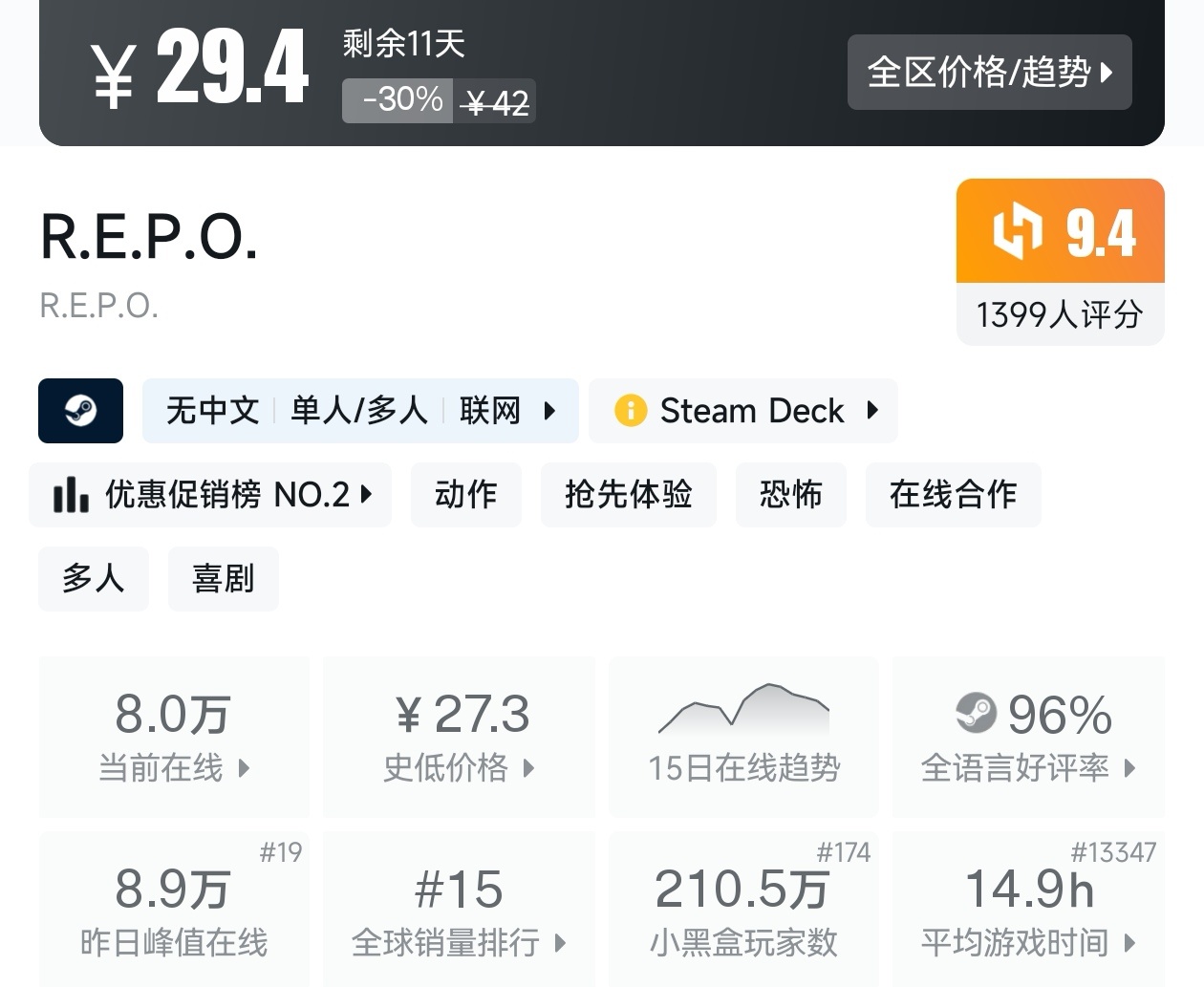Click the Heybox logo on score badge
Viewport: 1204px width, 987px height.
point(1017,231)
